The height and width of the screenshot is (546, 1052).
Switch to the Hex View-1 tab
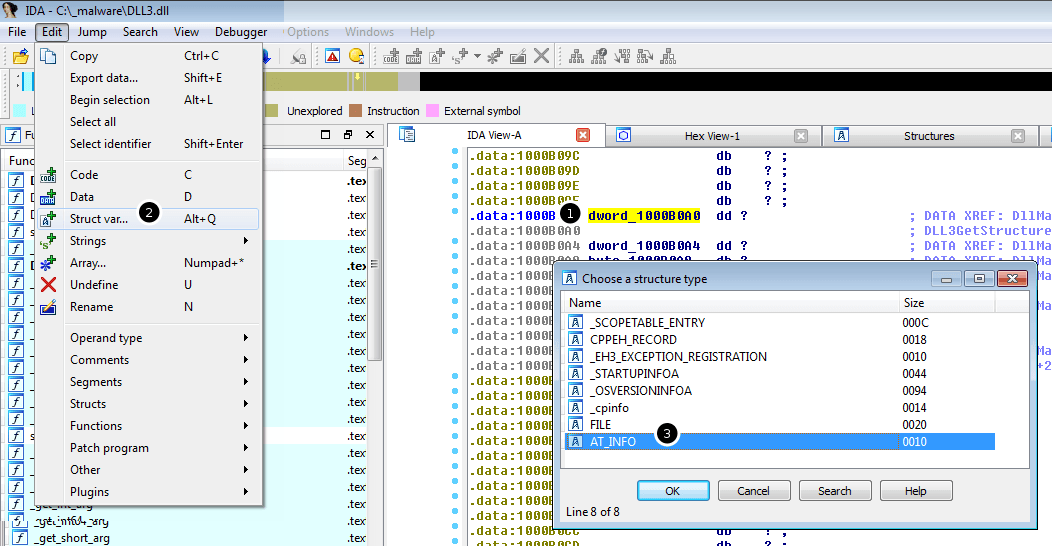point(711,136)
